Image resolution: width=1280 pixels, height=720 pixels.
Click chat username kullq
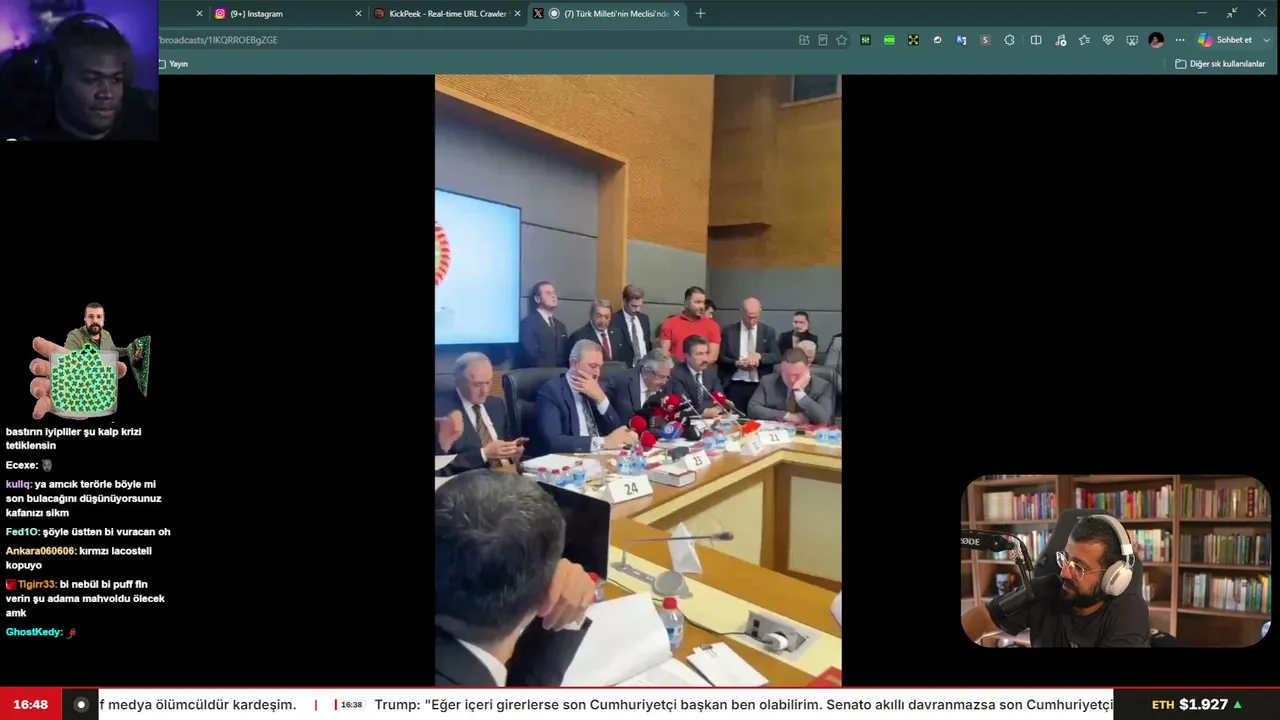18,484
